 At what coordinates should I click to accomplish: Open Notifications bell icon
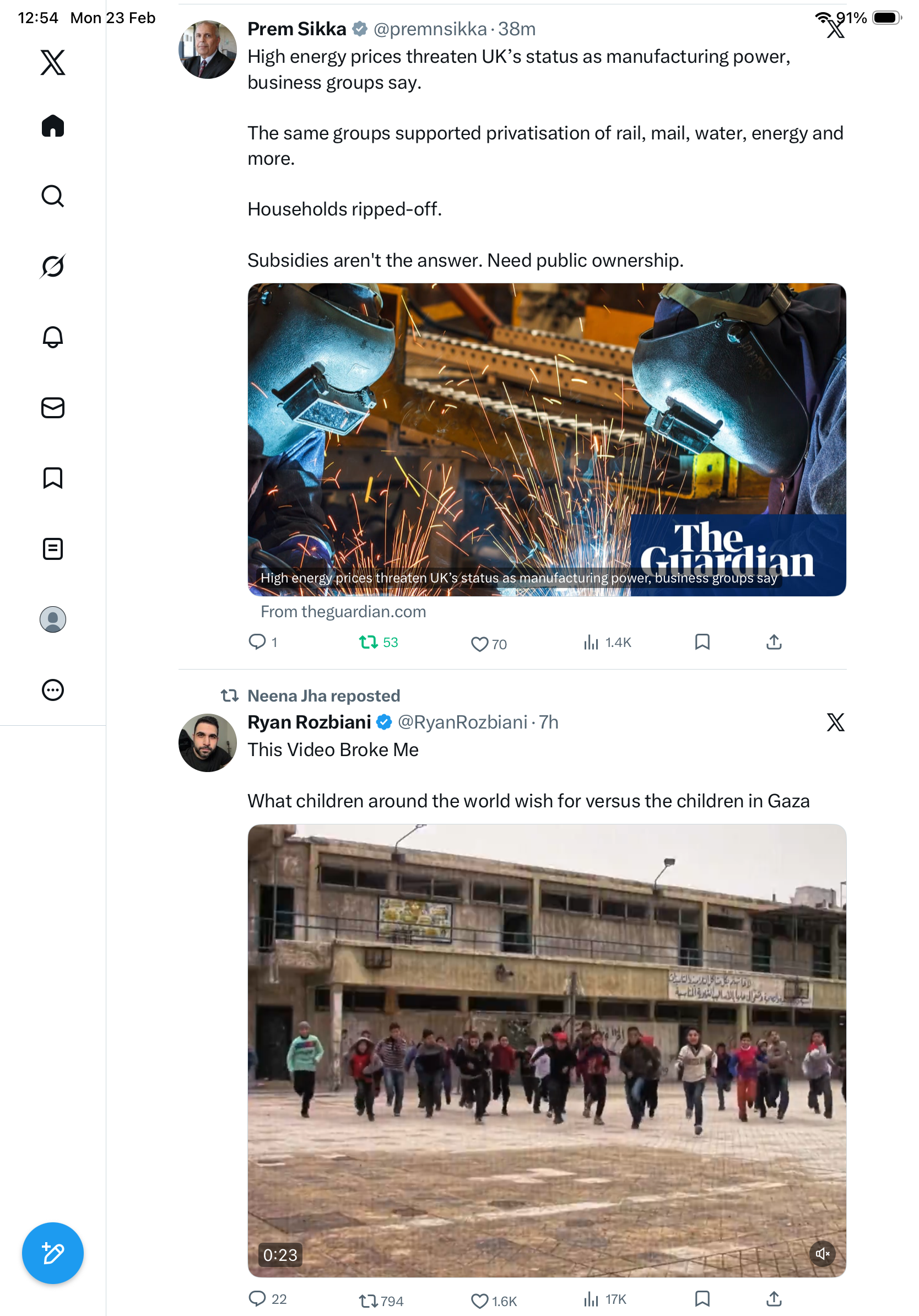pos(53,337)
